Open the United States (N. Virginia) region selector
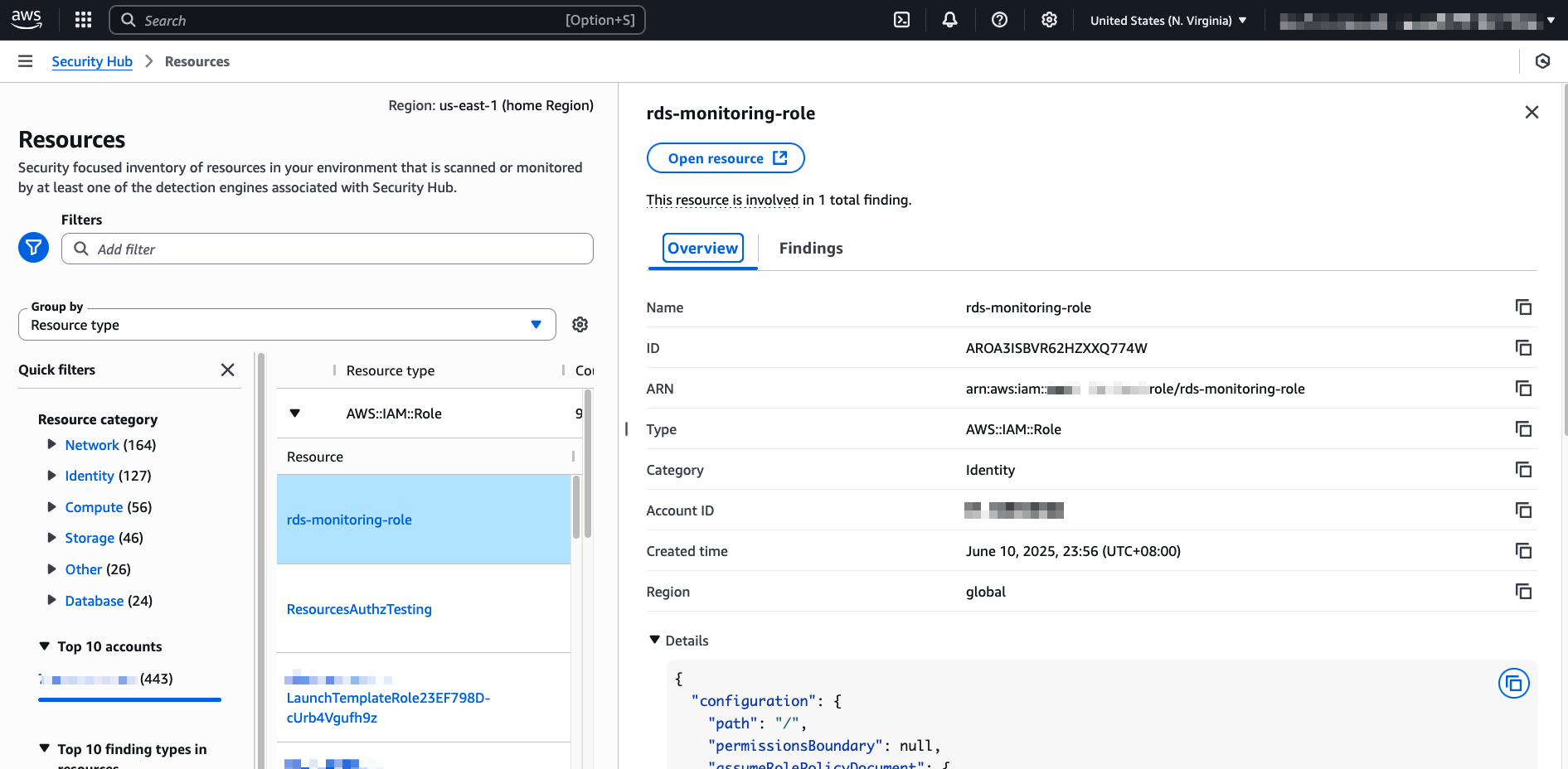Screen dimensions: 1568x769 [1168, 21]
